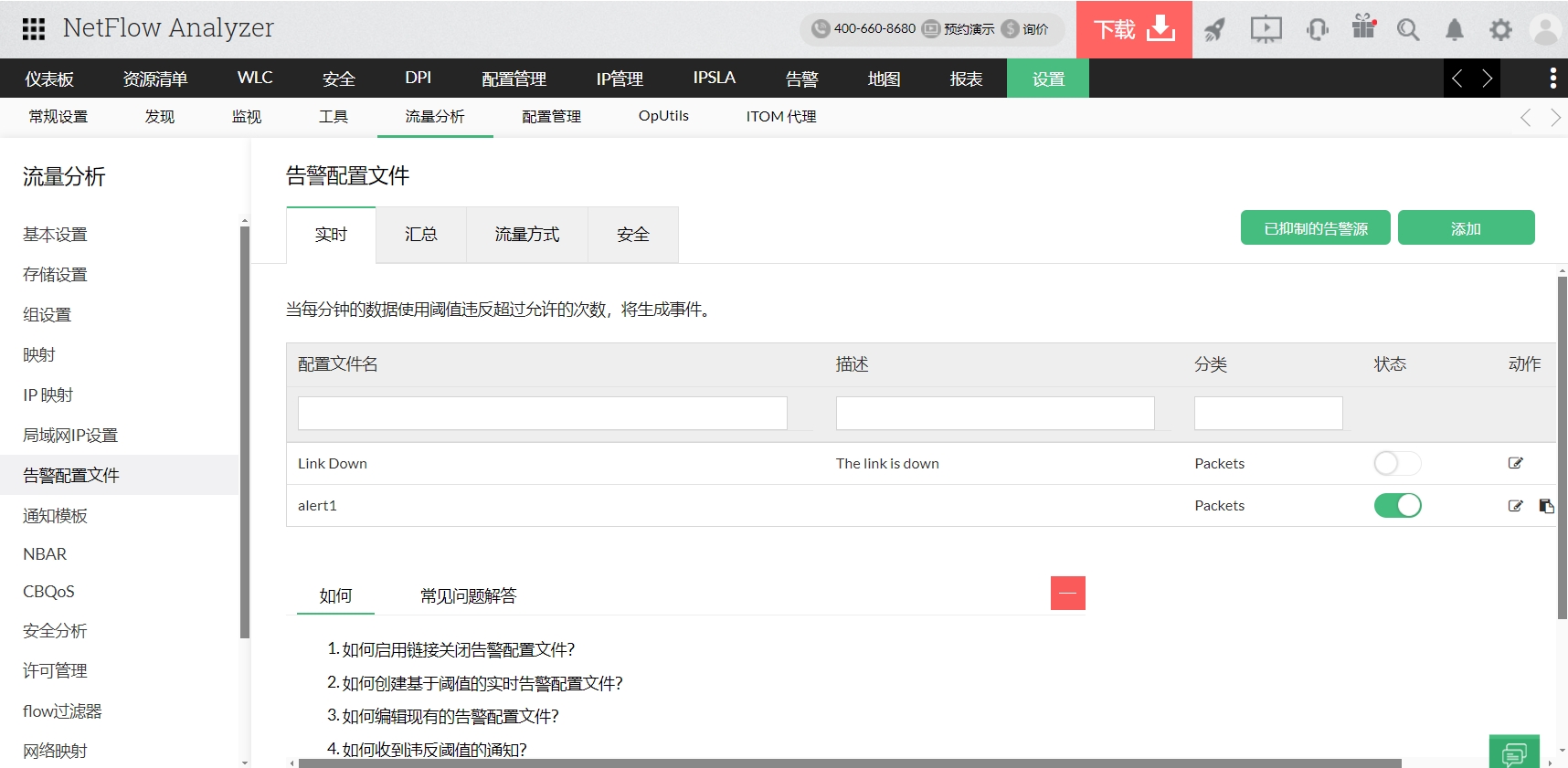Switch to the 汇总 tab
The width and height of the screenshot is (1568, 768).
[x=421, y=235]
